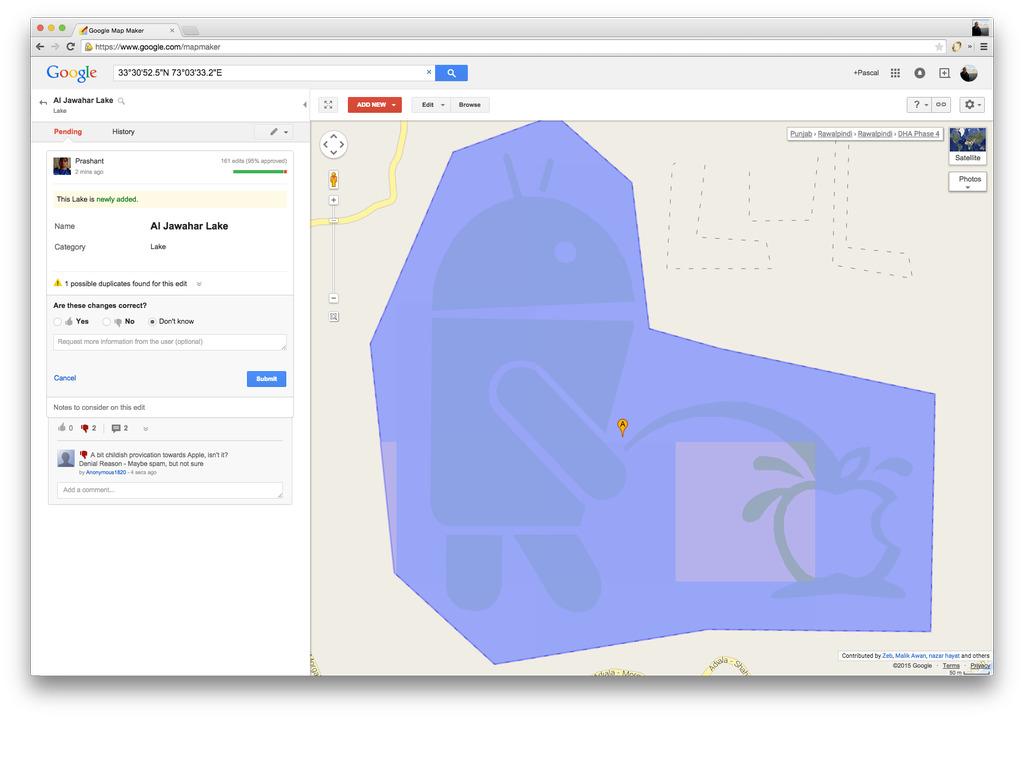Screen dimensions: 1024x769
Task: Open the help question mark dropdown
Action: click(920, 104)
